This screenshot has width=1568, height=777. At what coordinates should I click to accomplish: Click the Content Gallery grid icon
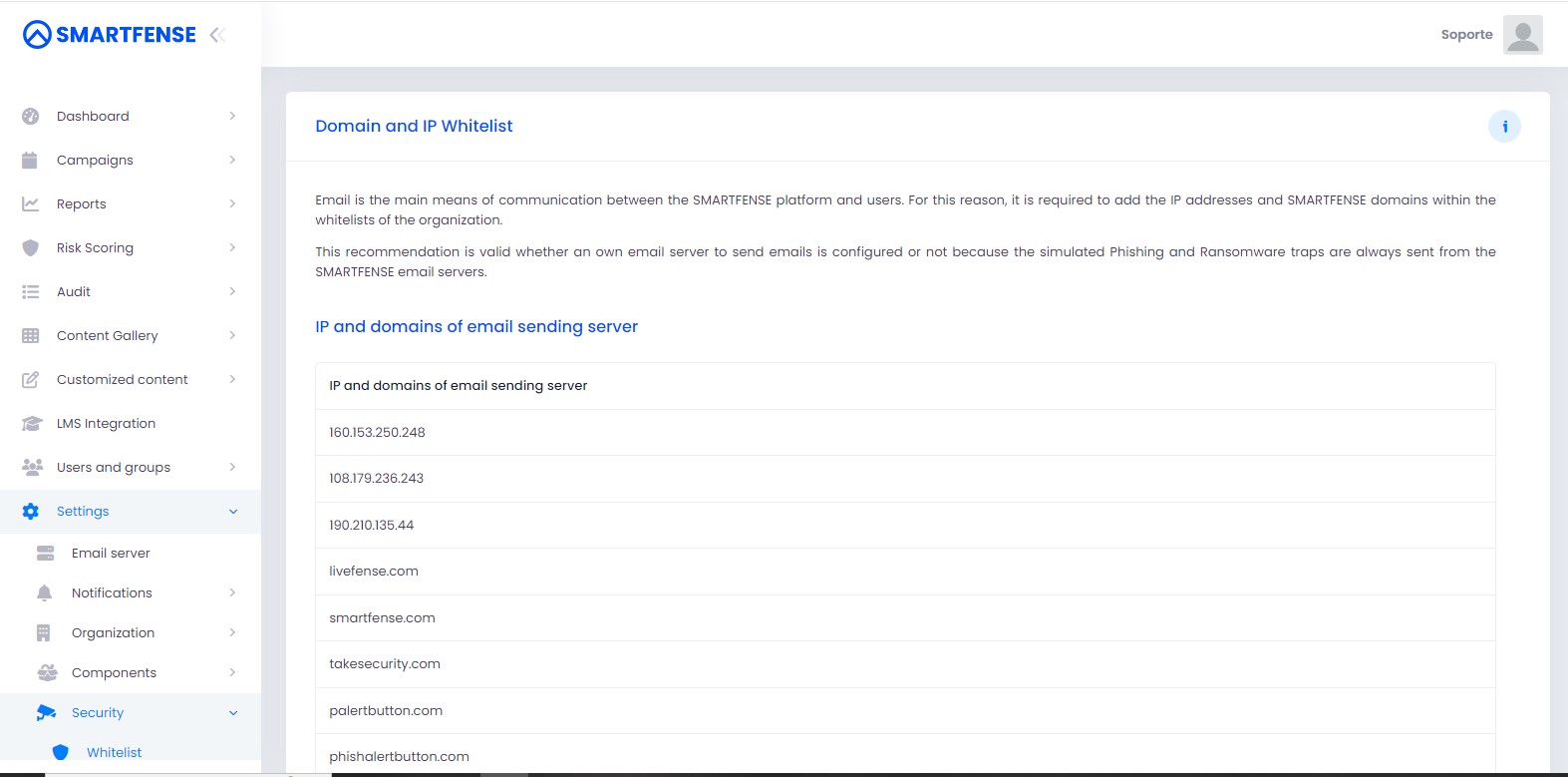click(x=31, y=335)
